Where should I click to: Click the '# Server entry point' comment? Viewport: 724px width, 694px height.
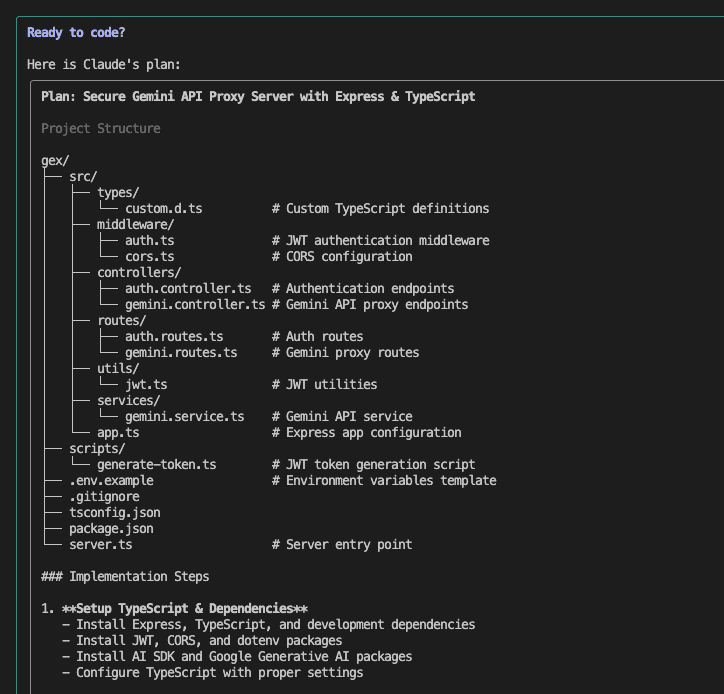click(x=342, y=545)
